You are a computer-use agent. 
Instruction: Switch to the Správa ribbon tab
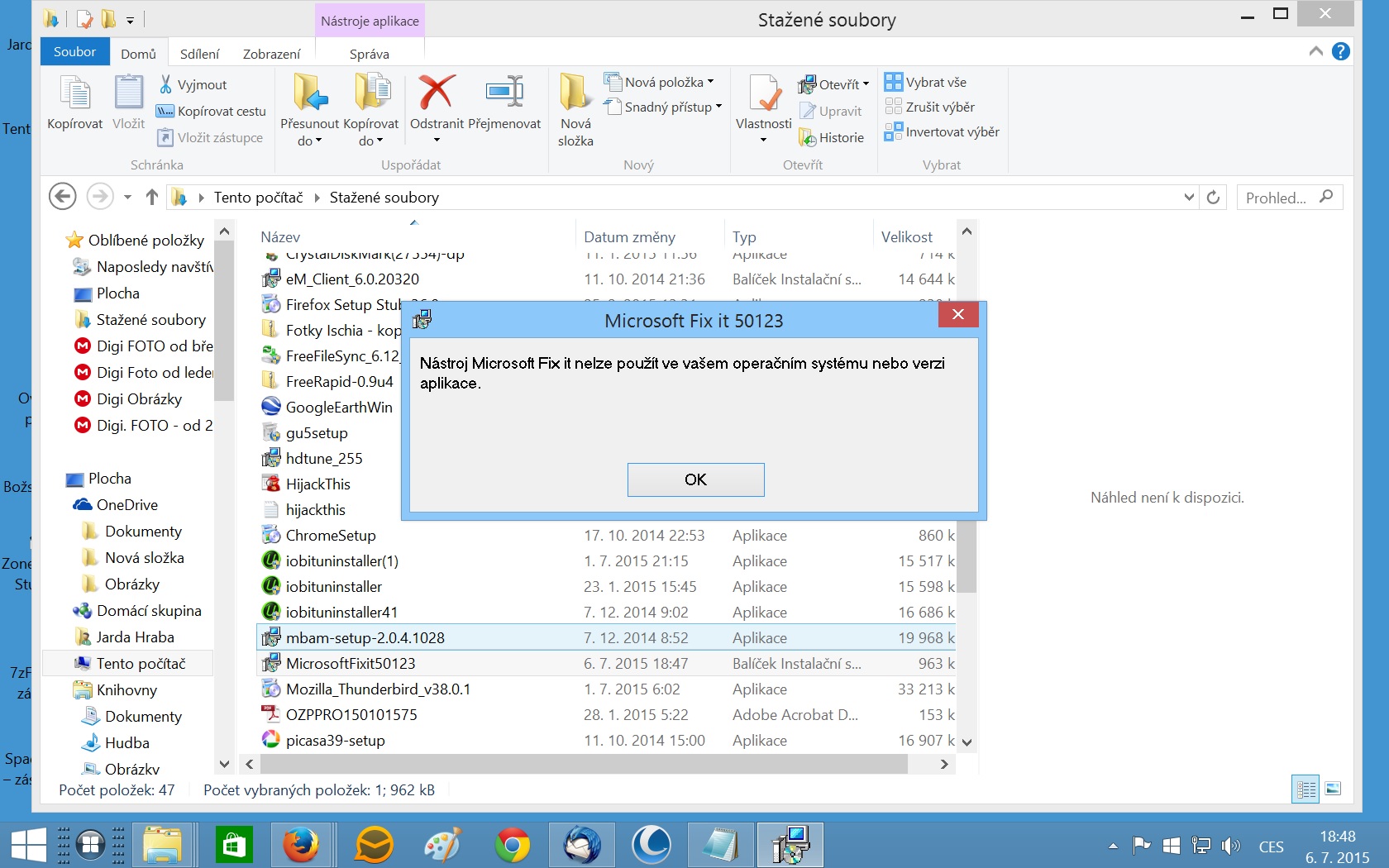tap(369, 54)
